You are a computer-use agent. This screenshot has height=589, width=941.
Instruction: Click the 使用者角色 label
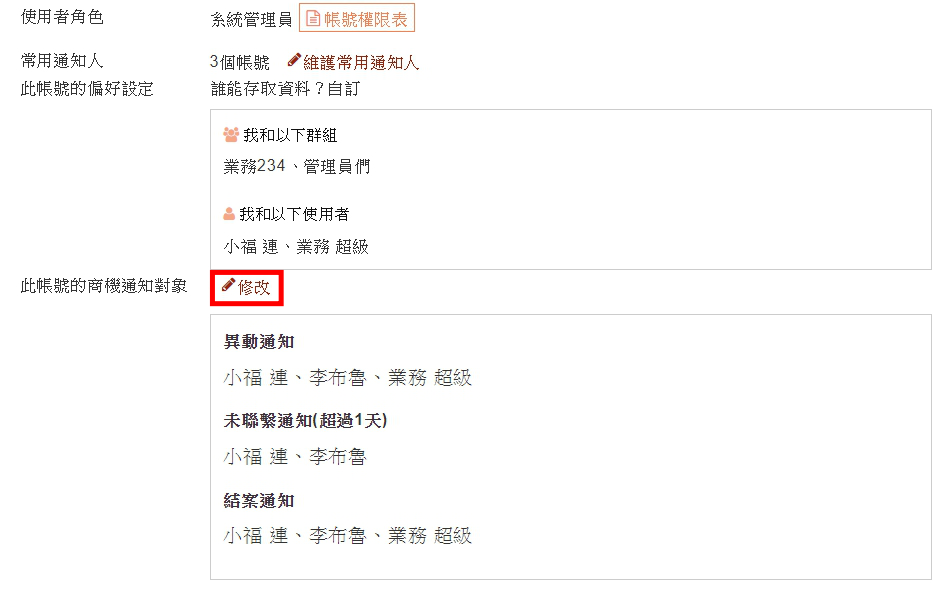(x=62, y=17)
